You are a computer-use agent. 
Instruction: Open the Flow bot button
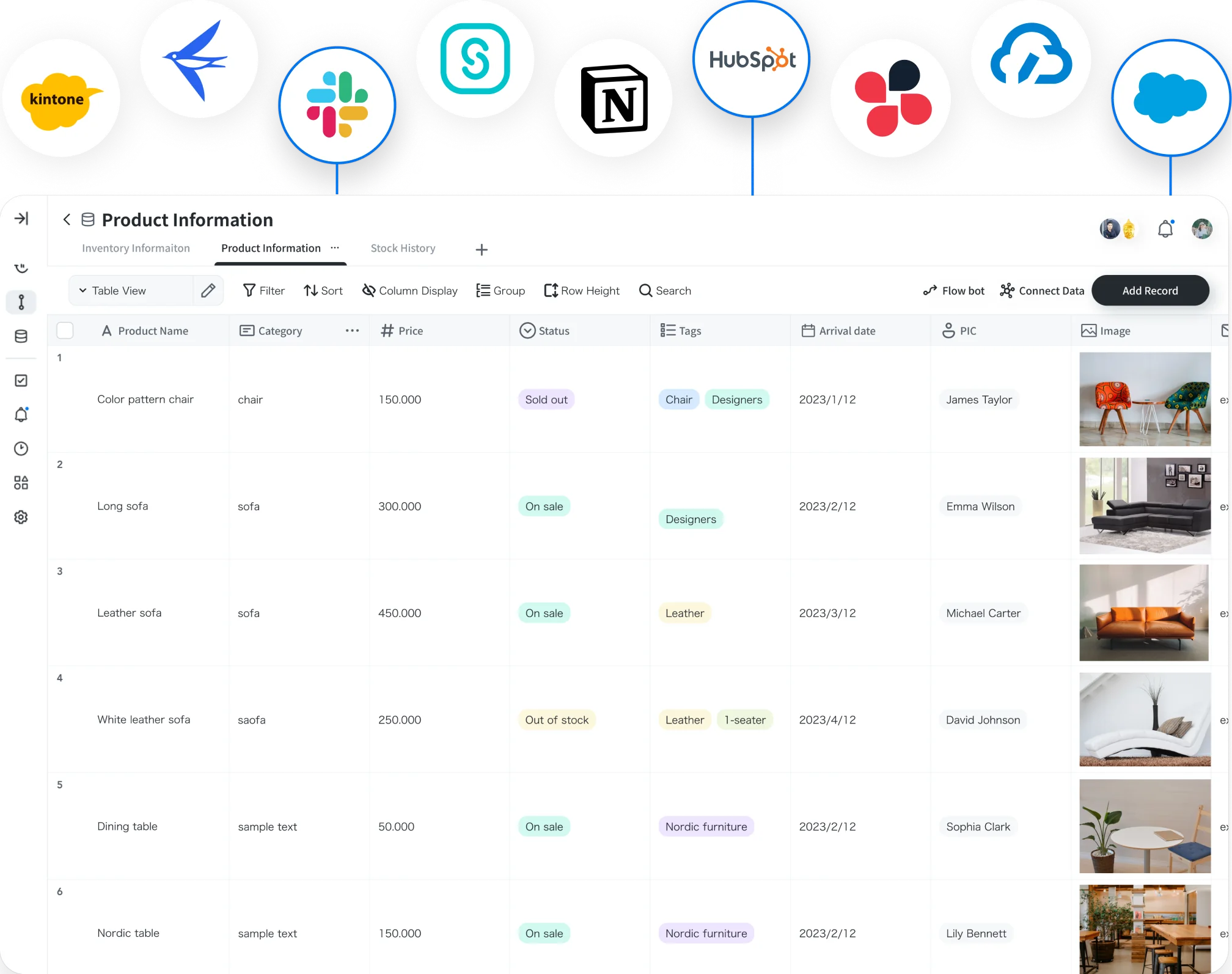coord(954,291)
